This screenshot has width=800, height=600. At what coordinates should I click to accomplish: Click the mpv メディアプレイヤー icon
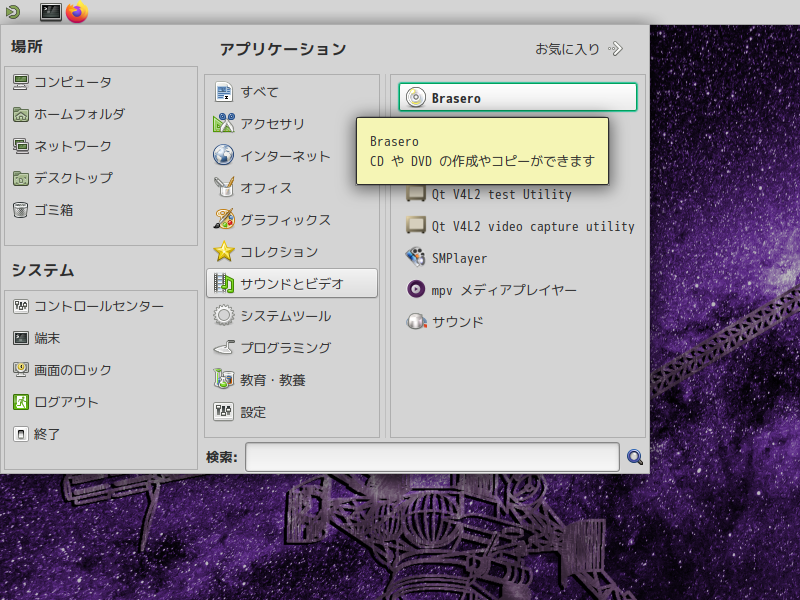pyautogui.click(x=416, y=289)
